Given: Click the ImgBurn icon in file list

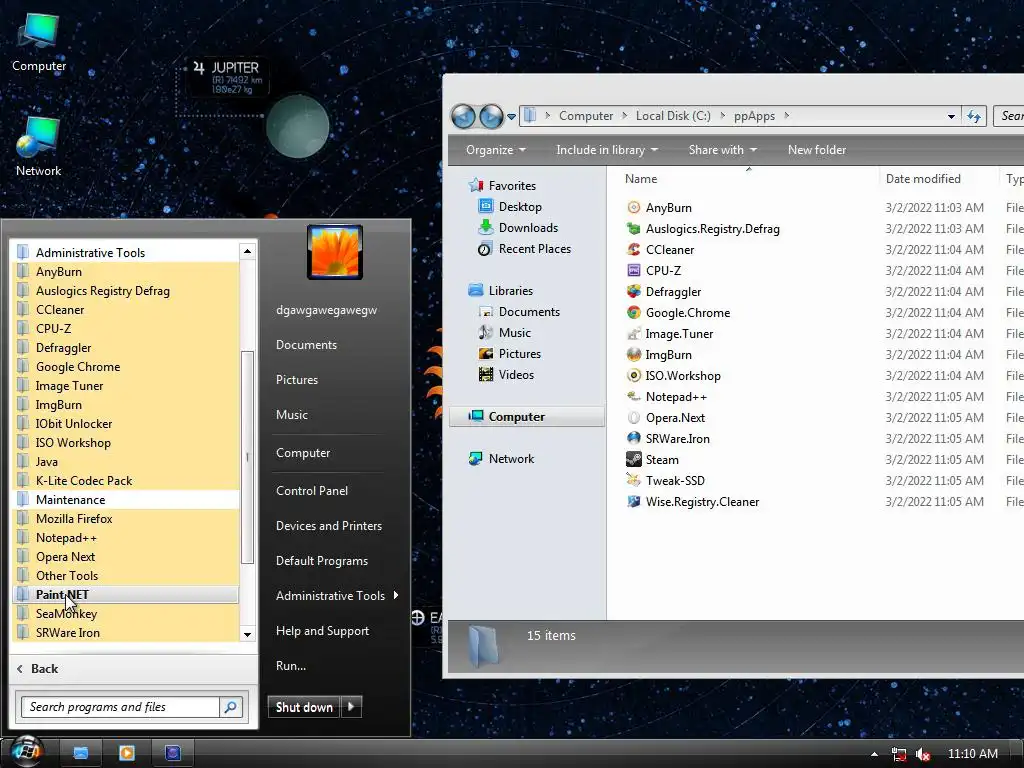Looking at the screenshot, I should (633, 355).
